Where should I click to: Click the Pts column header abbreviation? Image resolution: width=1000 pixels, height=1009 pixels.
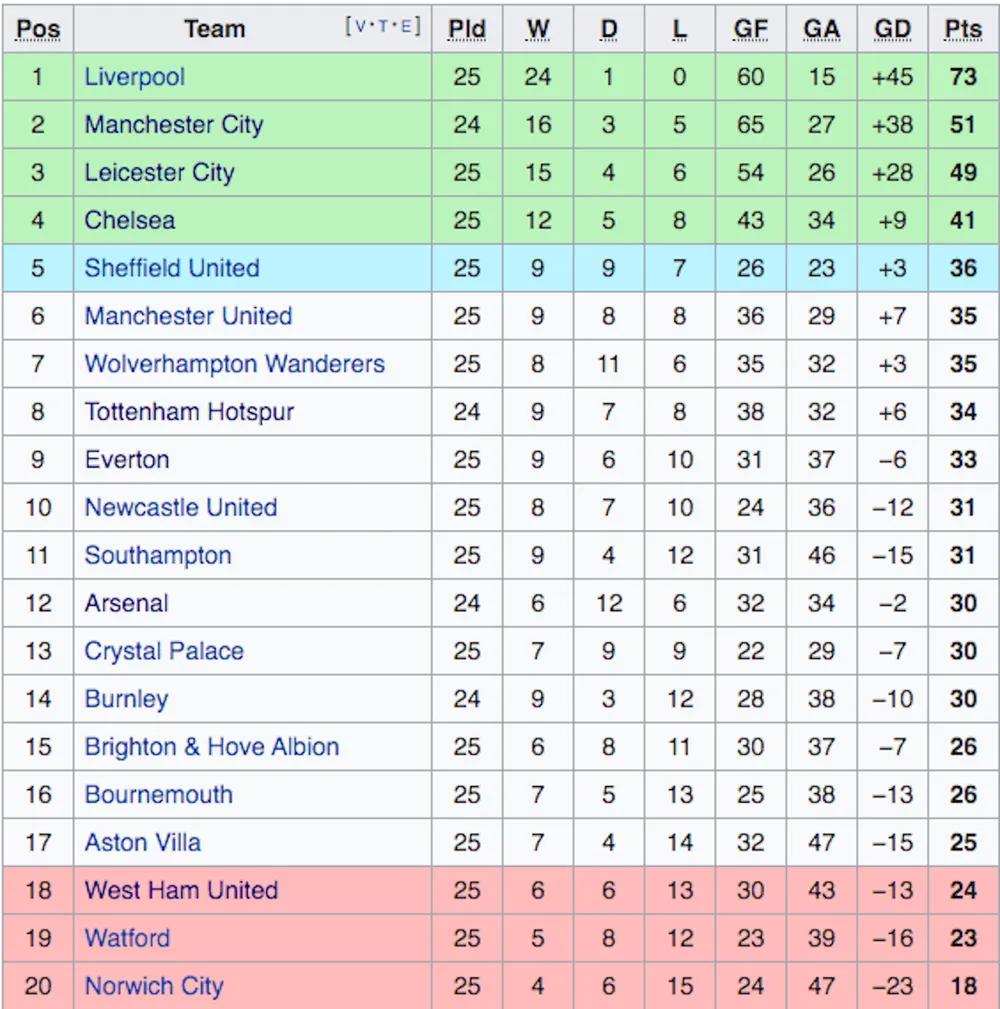pos(963,30)
